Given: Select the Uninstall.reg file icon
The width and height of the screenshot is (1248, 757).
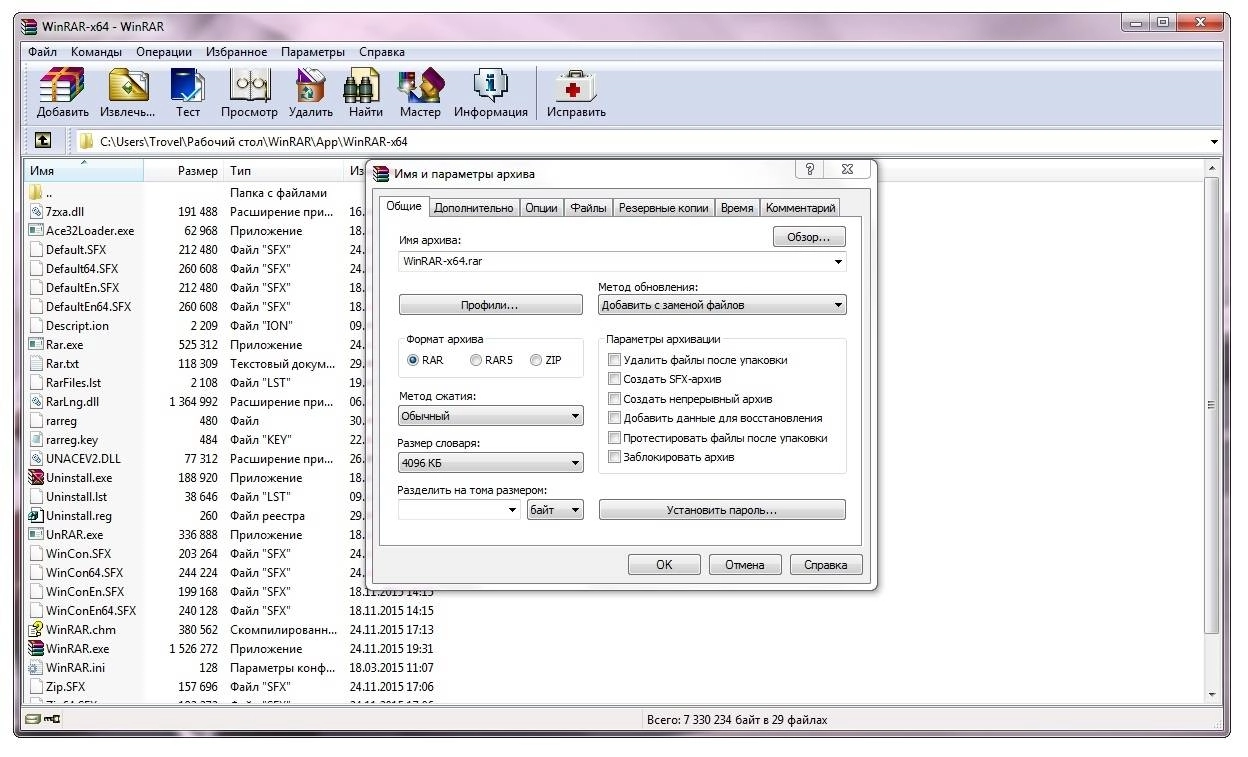Looking at the screenshot, I should pyautogui.click(x=36, y=516).
